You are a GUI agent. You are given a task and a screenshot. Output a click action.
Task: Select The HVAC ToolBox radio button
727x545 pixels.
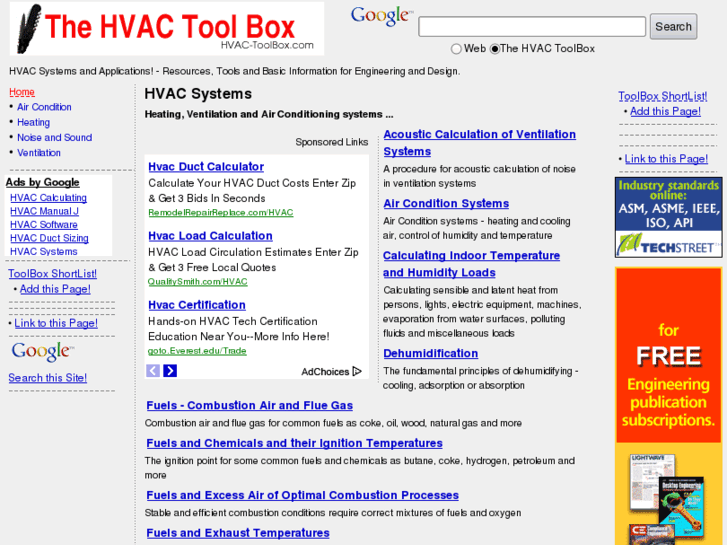[x=495, y=49]
